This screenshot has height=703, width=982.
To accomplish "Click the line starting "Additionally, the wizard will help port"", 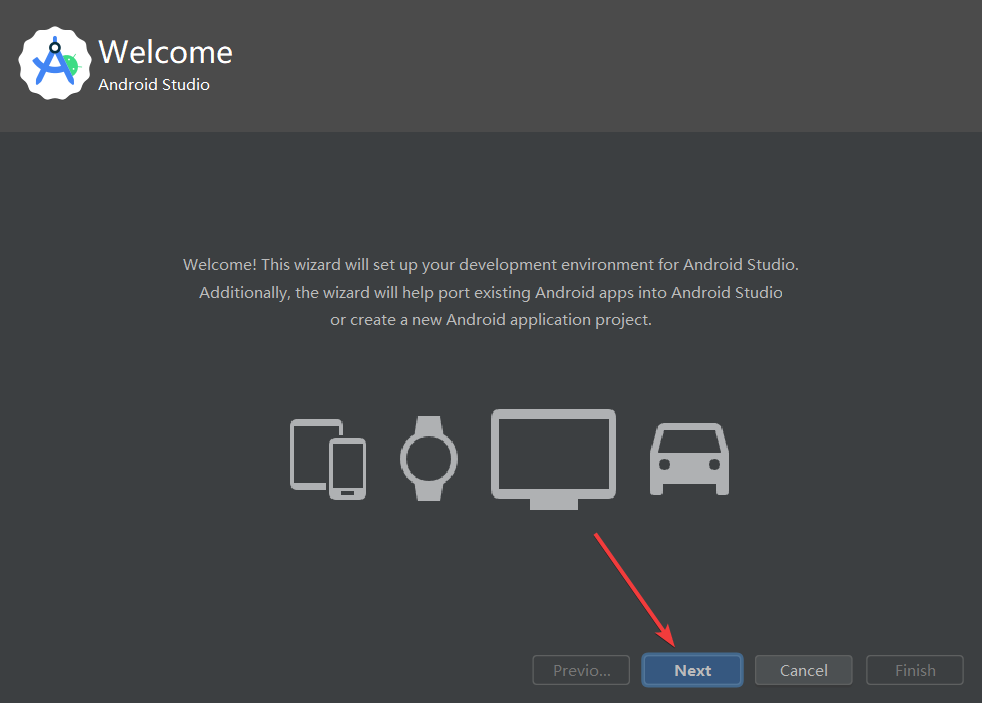I will [x=491, y=292].
